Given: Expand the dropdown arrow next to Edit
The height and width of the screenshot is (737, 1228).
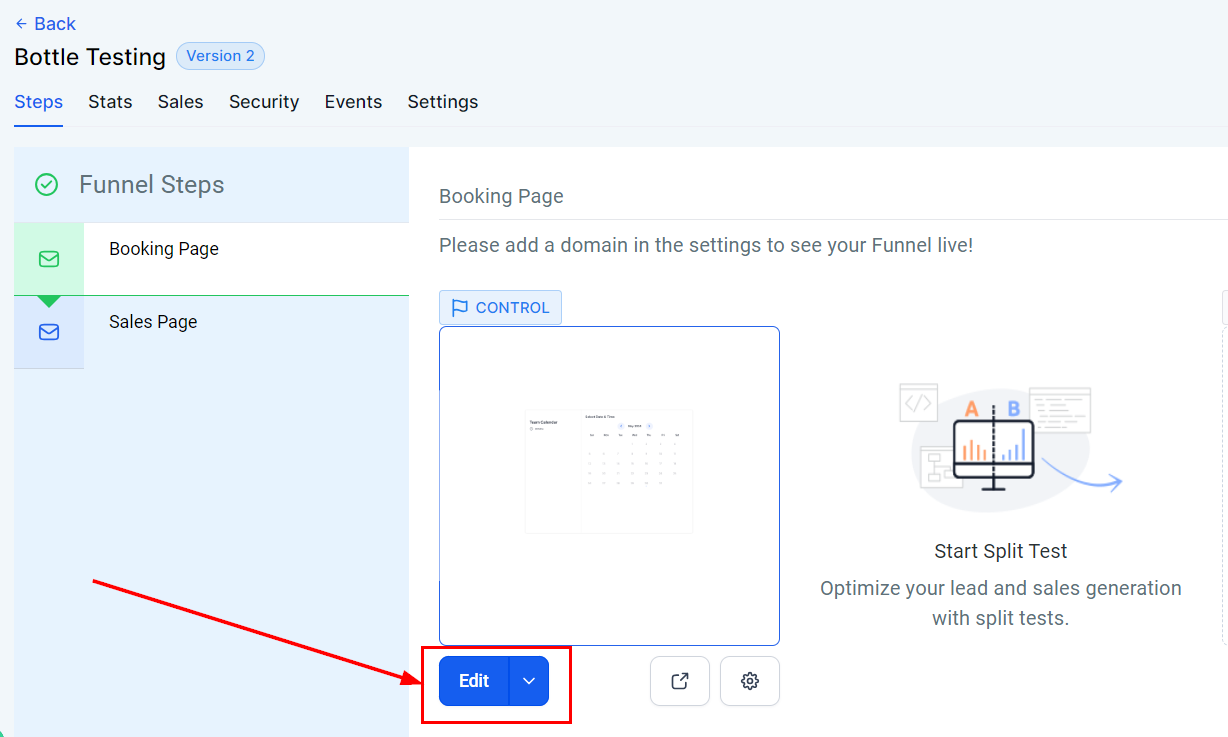Looking at the screenshot, I should coord(529,681).
